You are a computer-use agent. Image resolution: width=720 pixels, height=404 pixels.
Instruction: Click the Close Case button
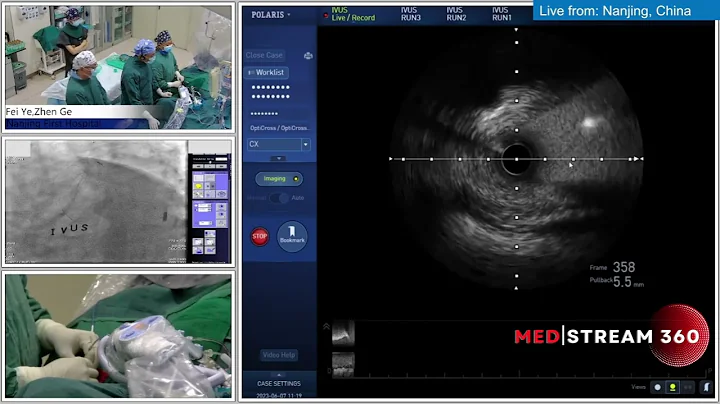coord(264,55)
